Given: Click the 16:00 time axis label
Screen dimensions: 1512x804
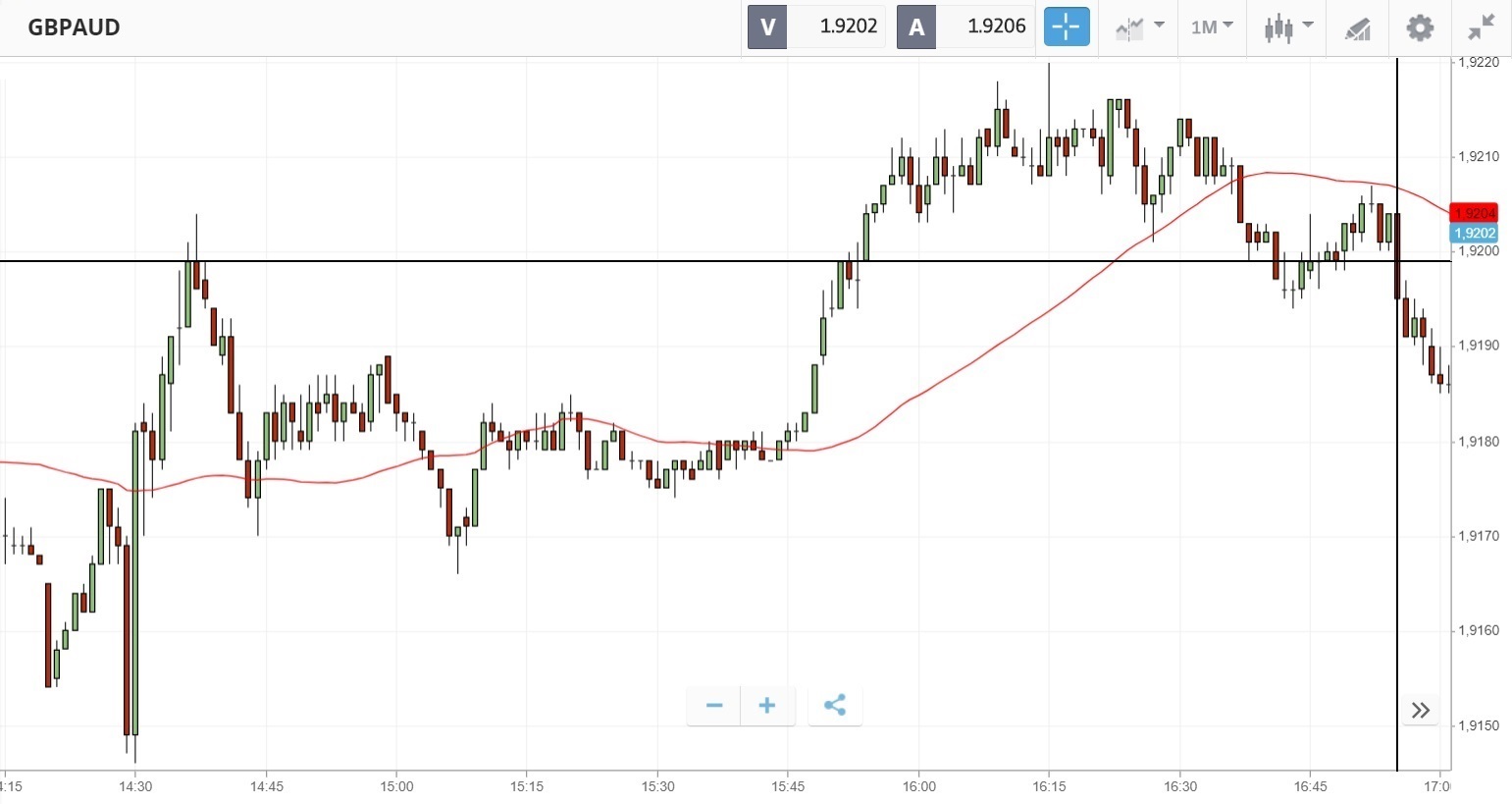Looking at the screenshot, I should point(918,786).
